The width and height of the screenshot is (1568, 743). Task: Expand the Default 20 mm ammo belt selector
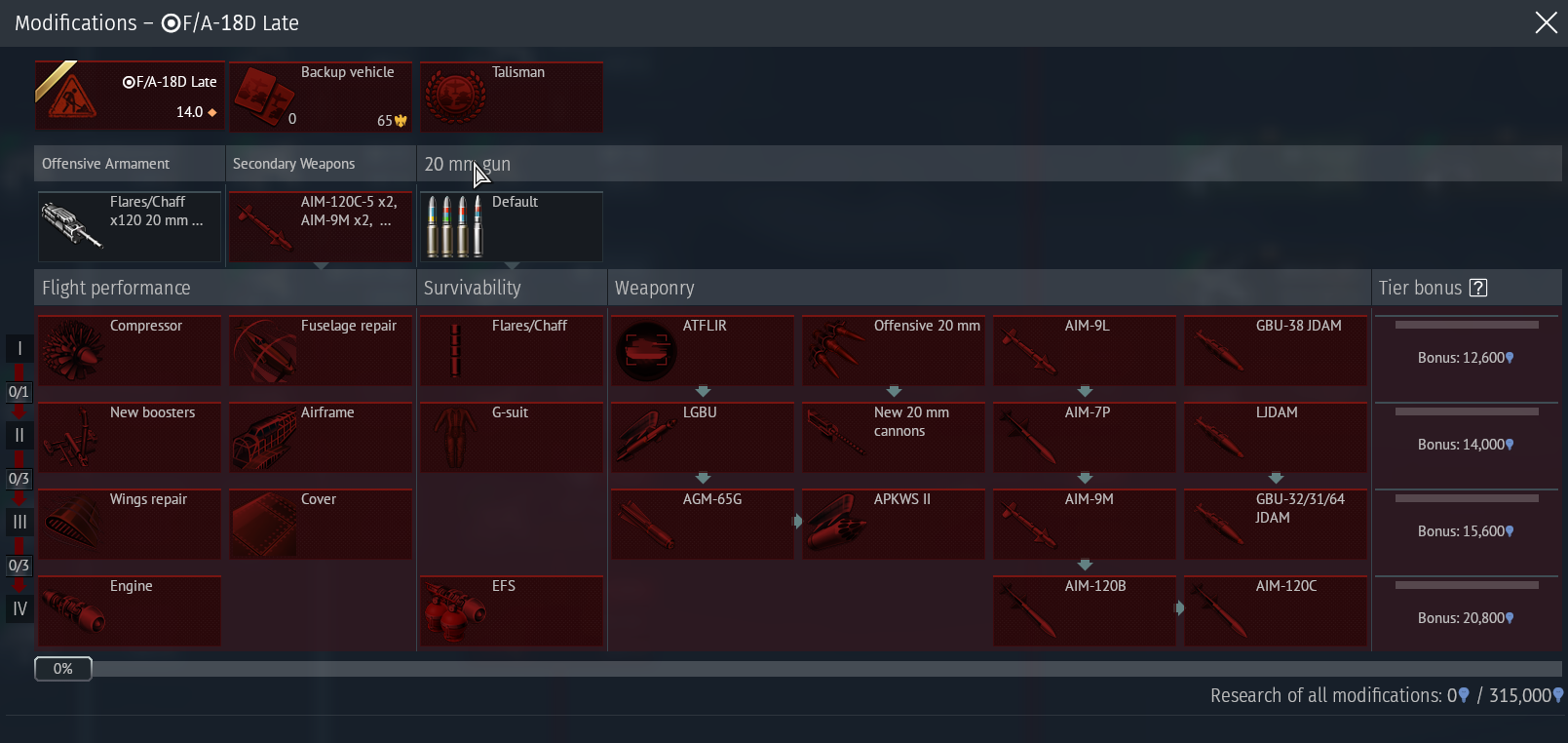(x=512, y=227)
